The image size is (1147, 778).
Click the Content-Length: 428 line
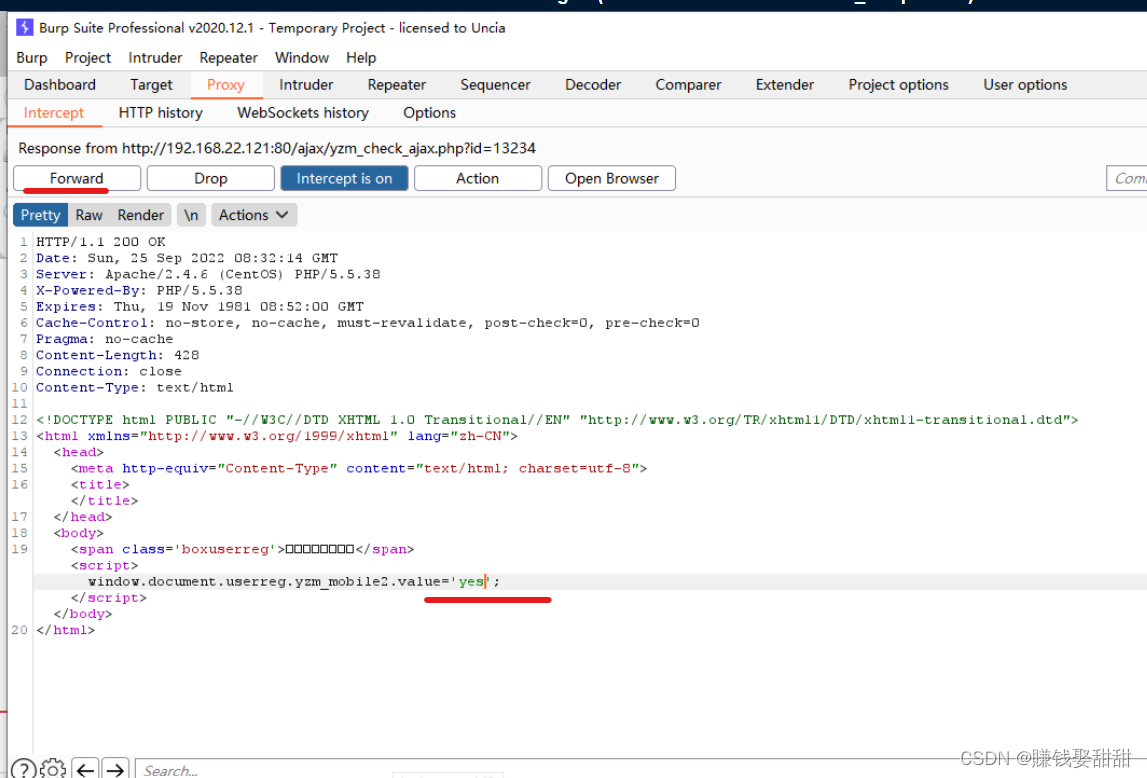[117, 355]
